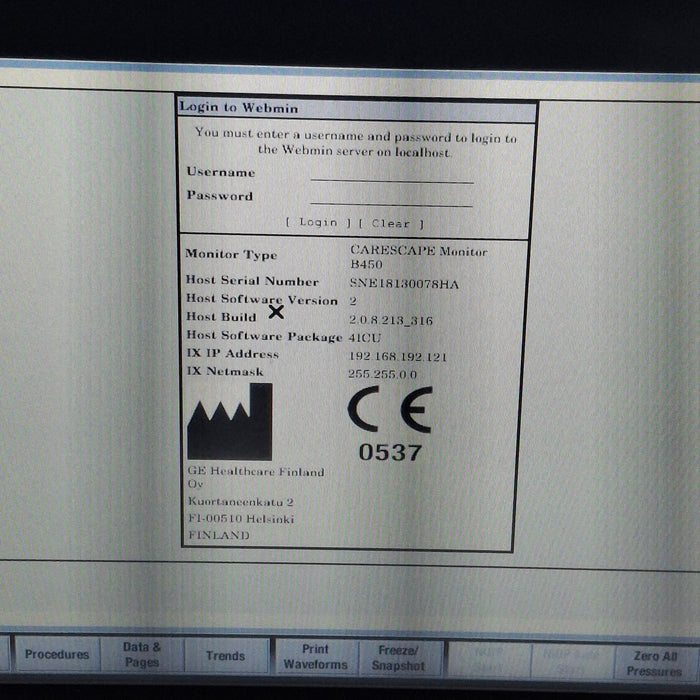Click the 'You must enter a username' message
Viewport: 700px width, 700px height.
click(x=355, y=143)
